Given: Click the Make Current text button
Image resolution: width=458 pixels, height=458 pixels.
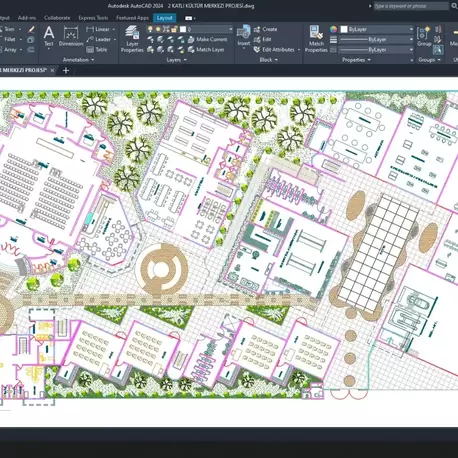Looking at the screenshot, I should [212, 39].
